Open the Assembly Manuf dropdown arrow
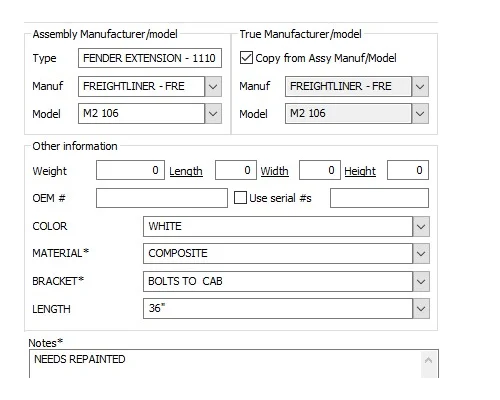This screenshot has width=500, height=400. 213,86
